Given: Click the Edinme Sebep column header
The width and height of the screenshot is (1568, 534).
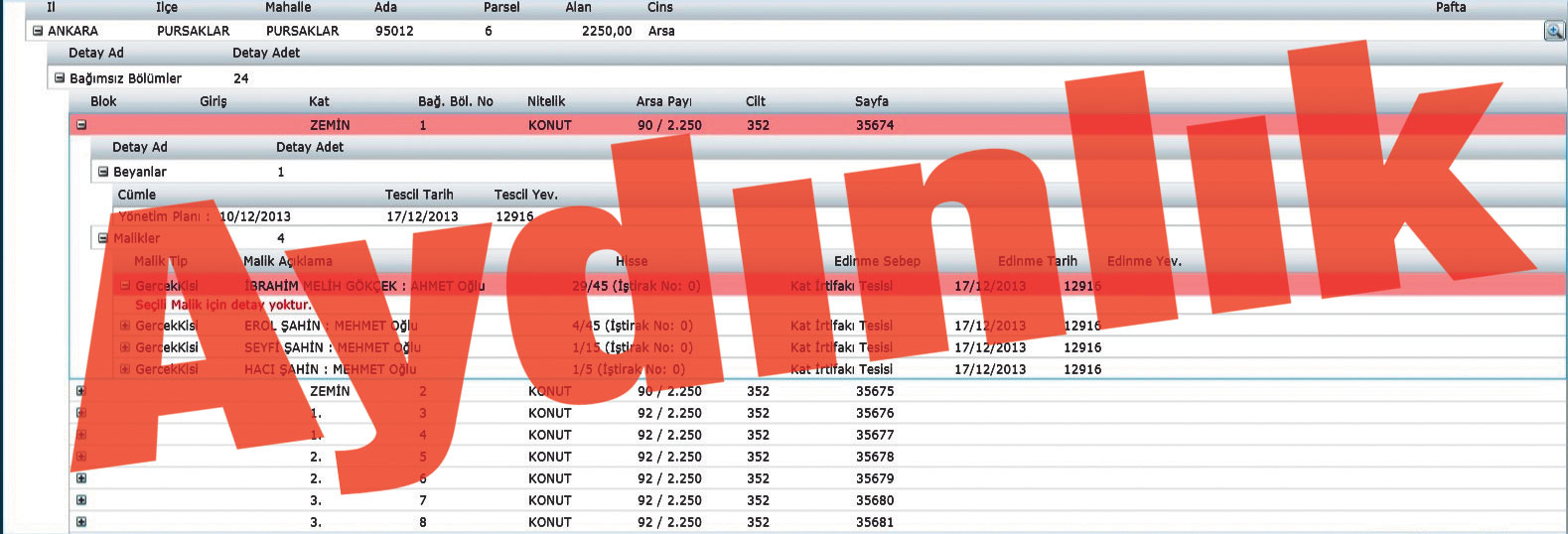Looking at the screenshot, I should pyautogui.click(x=877, y=261).
